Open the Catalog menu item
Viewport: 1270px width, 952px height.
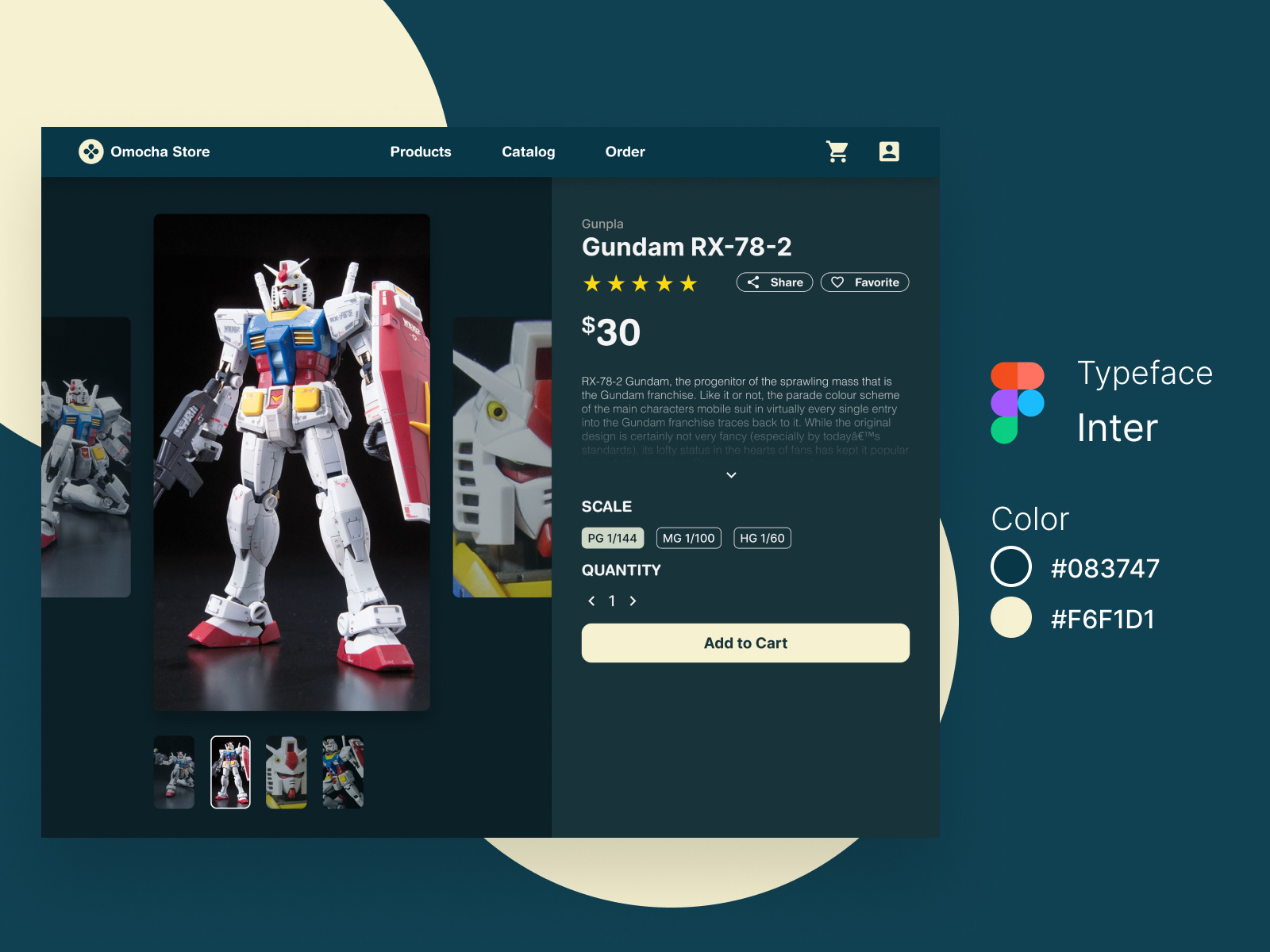529,152
